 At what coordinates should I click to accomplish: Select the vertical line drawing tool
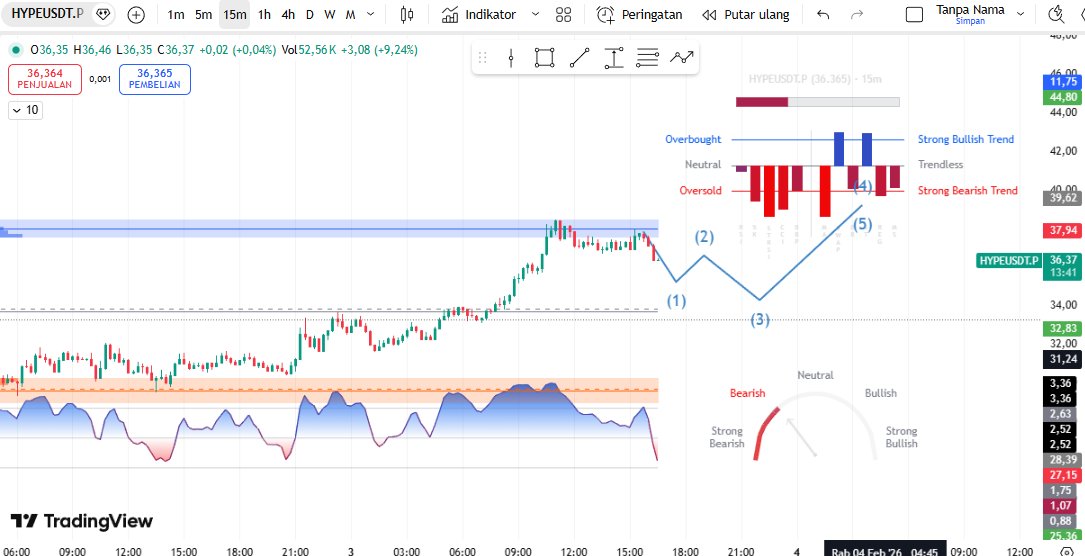click(x=511, y=58)
